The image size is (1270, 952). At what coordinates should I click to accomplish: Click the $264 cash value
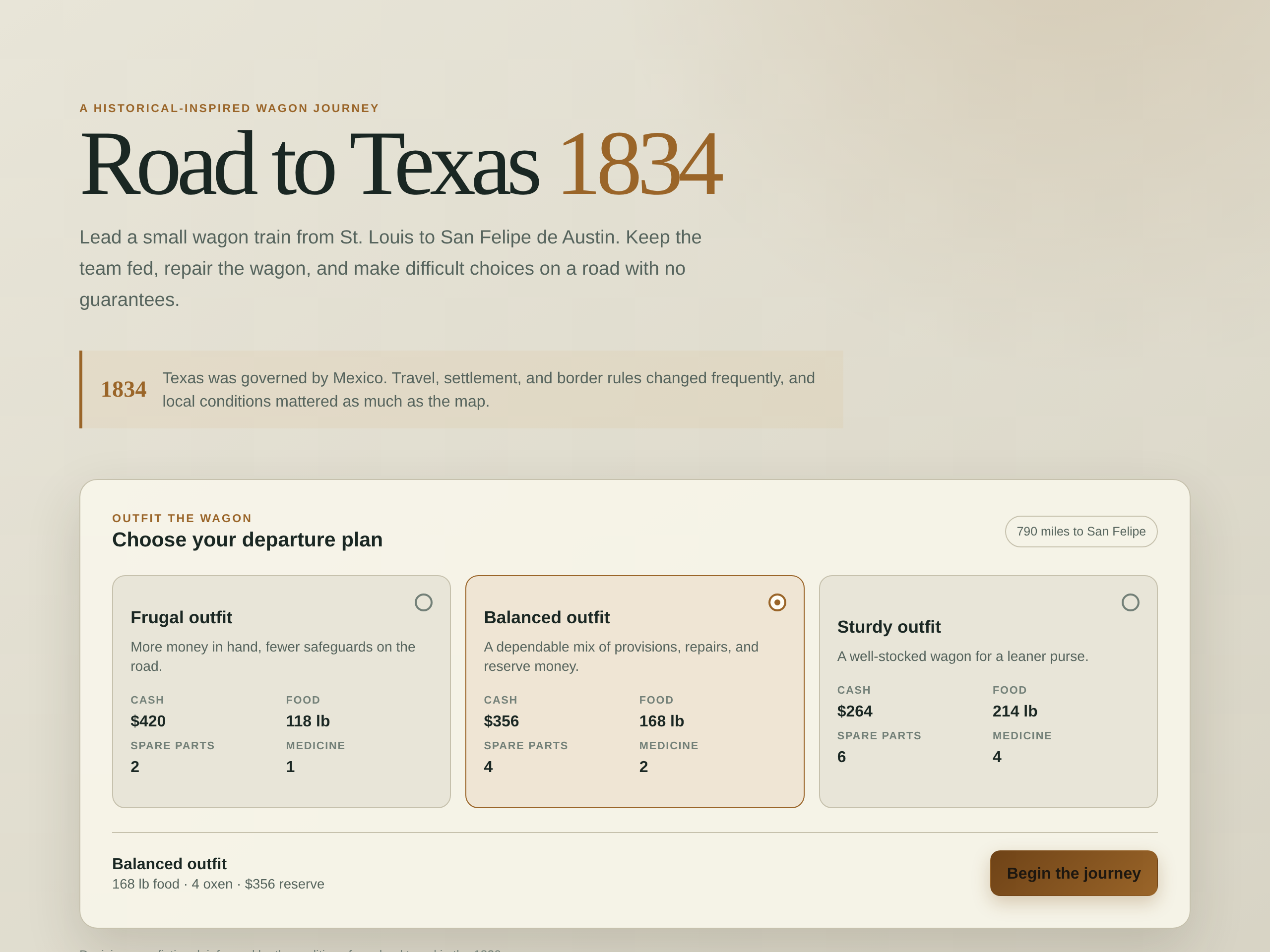[854, 711]
